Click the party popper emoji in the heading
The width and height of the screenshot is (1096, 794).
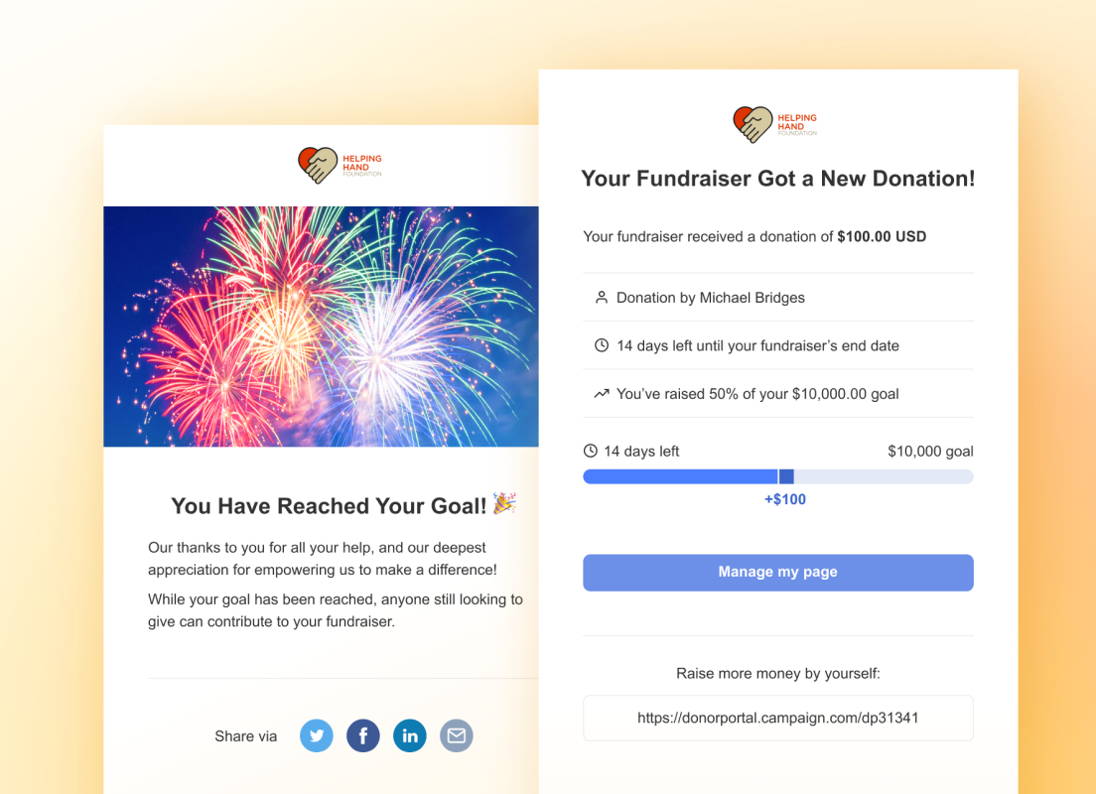pyautogui.click(x=504, y=504)
